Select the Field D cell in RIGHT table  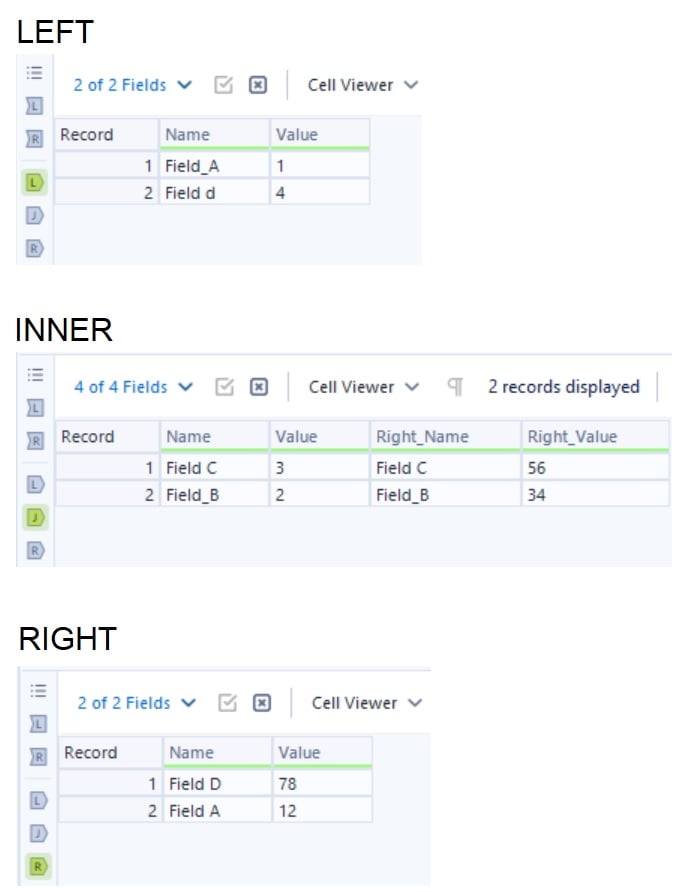pos(218,784)
